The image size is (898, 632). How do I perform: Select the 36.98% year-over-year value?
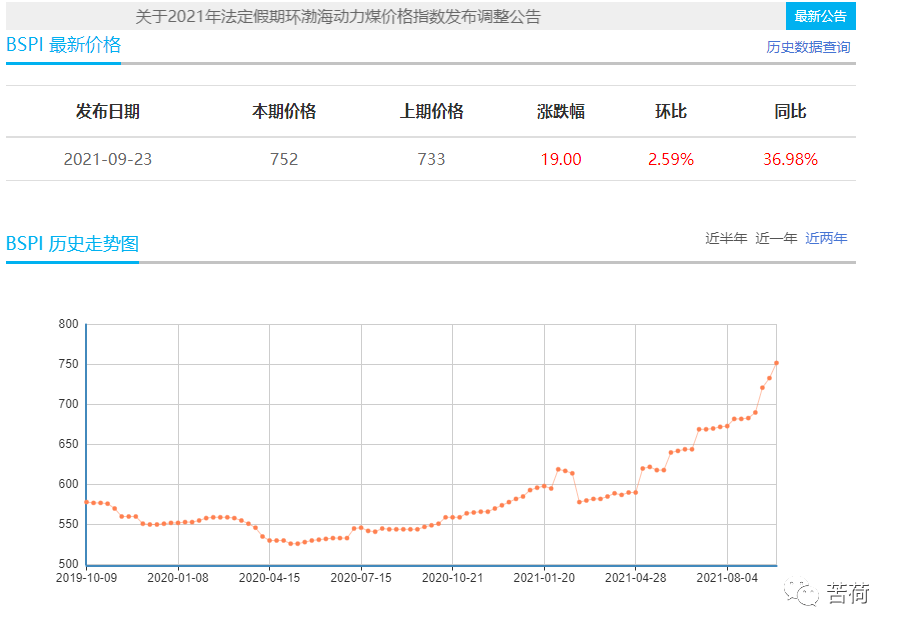pyautogui.click(x=790, y=159)
